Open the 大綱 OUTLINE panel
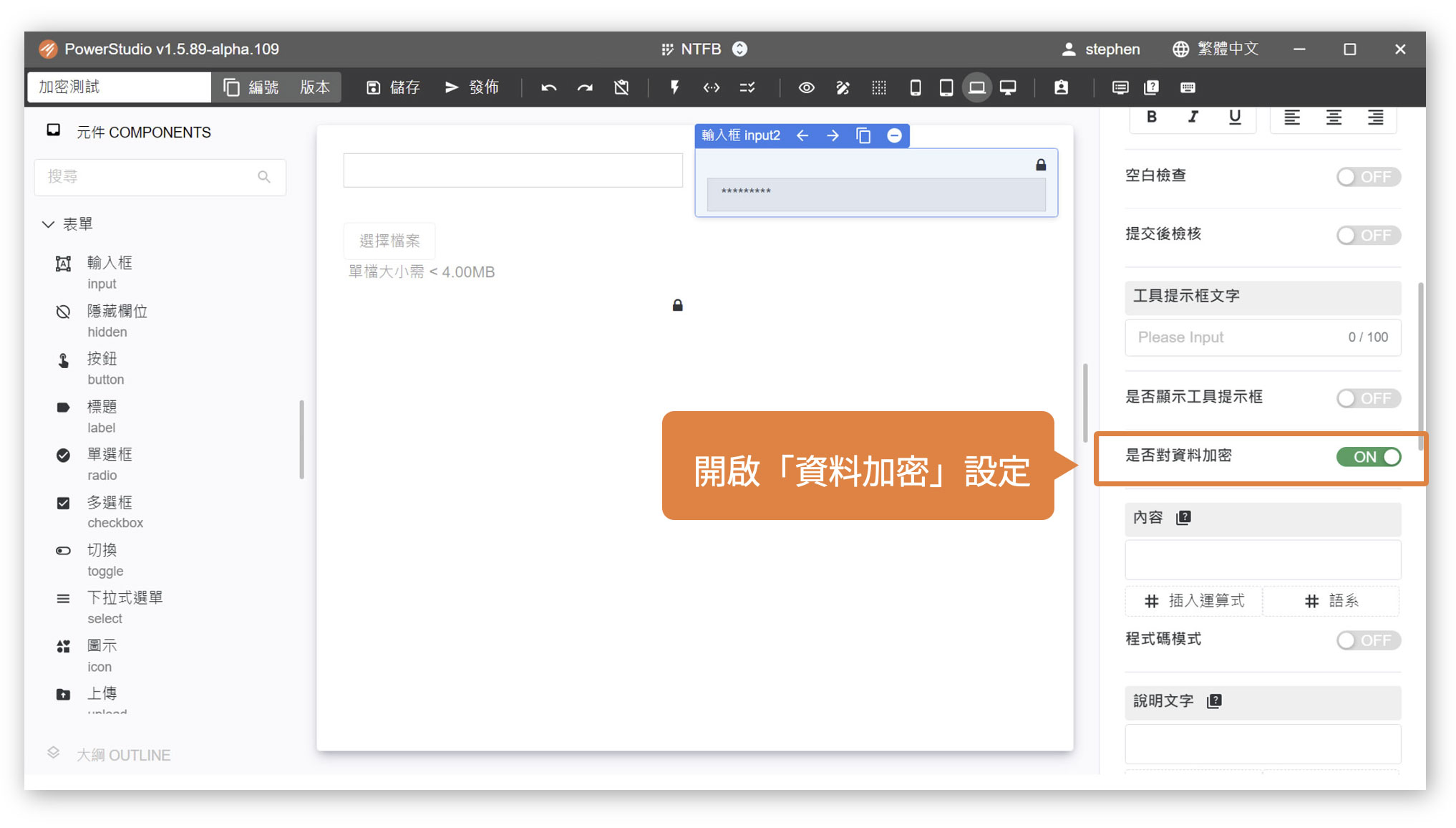Image resolution: width=1456 pixels, height=828 pixels. click(x=123, y=754)
